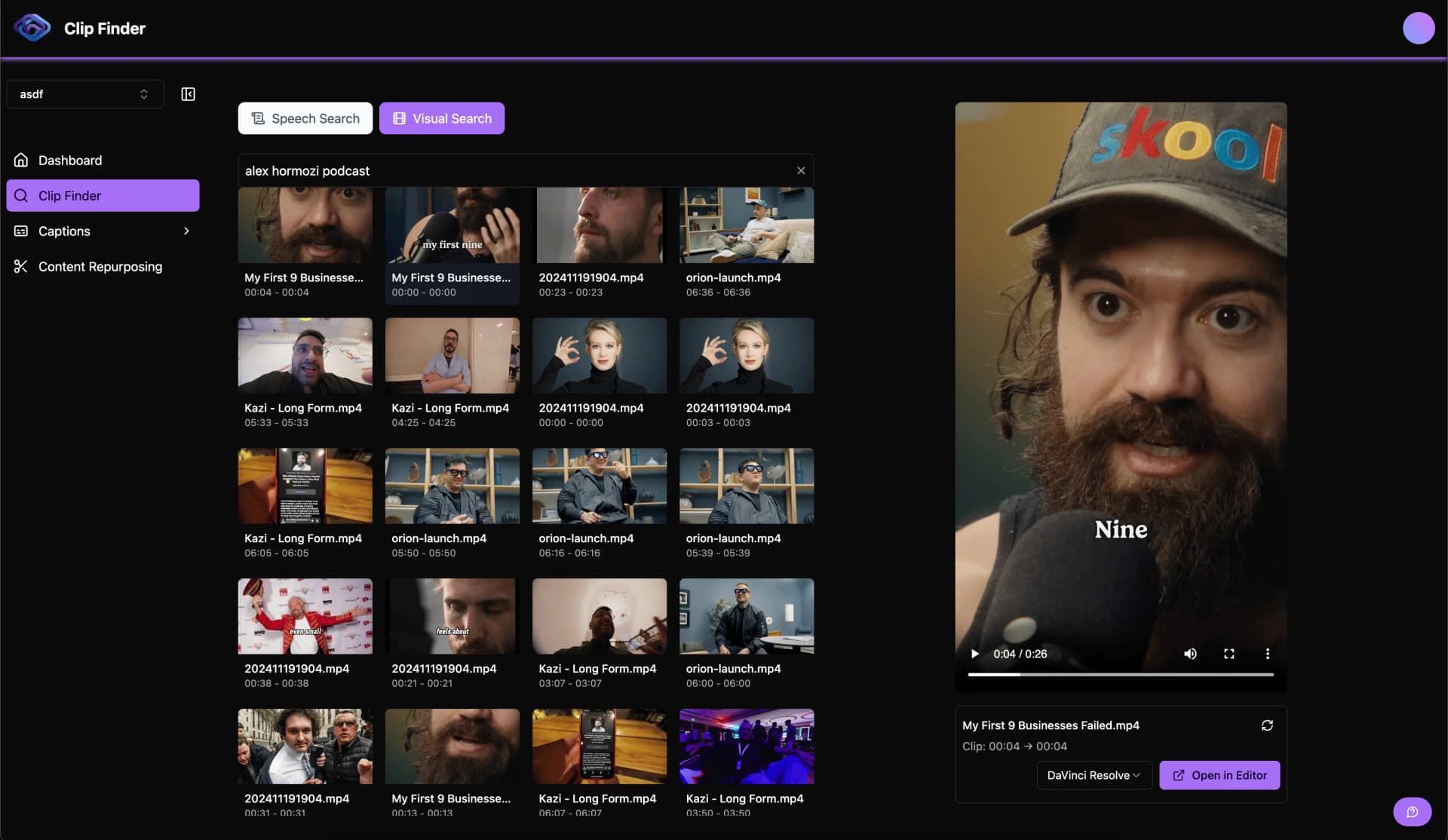Select orion-launch.mp4 06:36 clip thumbnail
1448x840 pixels.
click(747, 225)
